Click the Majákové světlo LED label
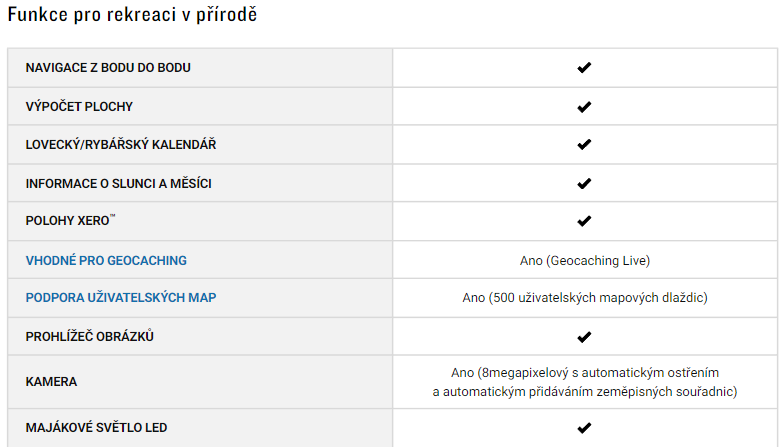779x447 pixels. click(96, 428)
